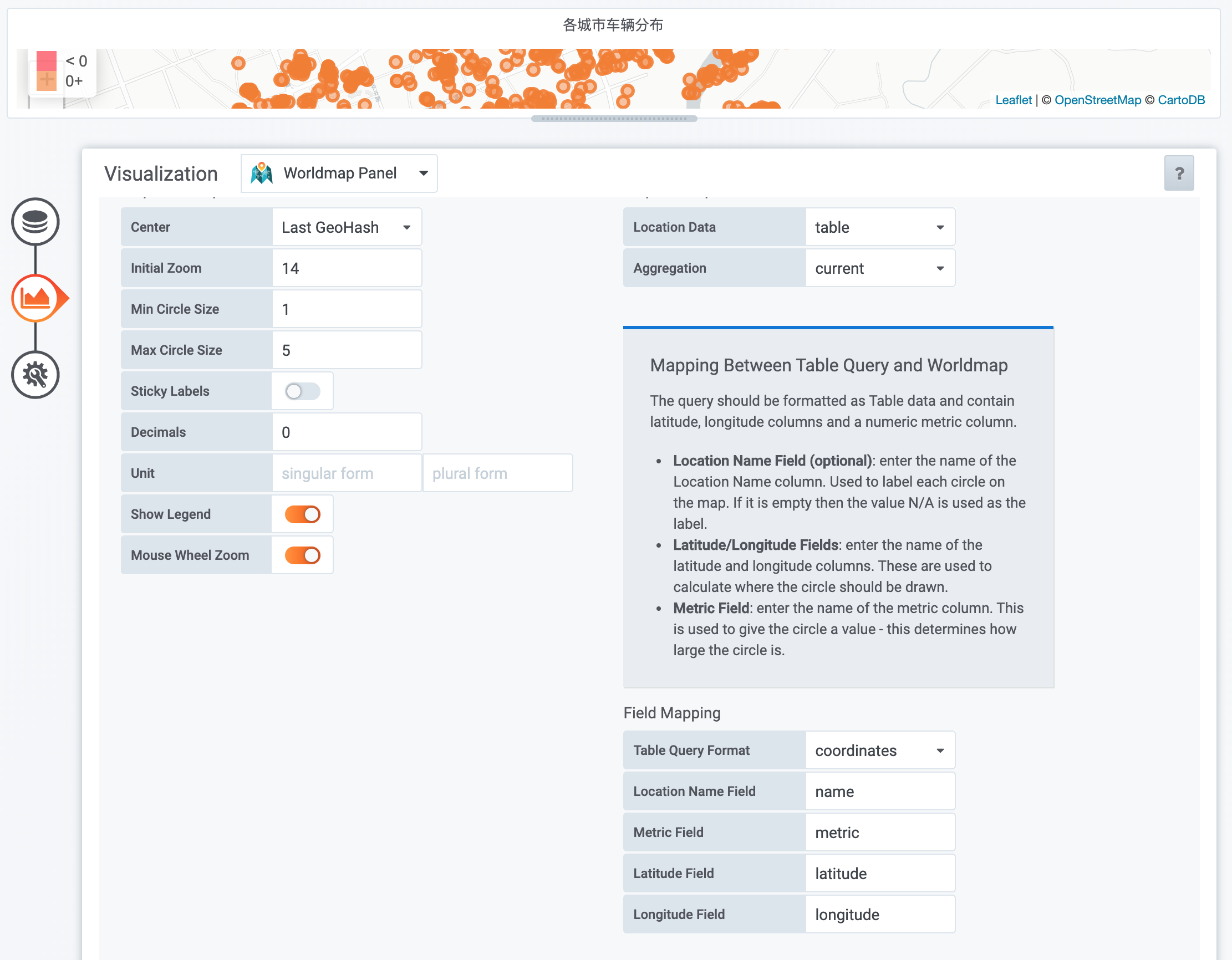Open the Aggregation current dropdown

click(x=879, y=268)
